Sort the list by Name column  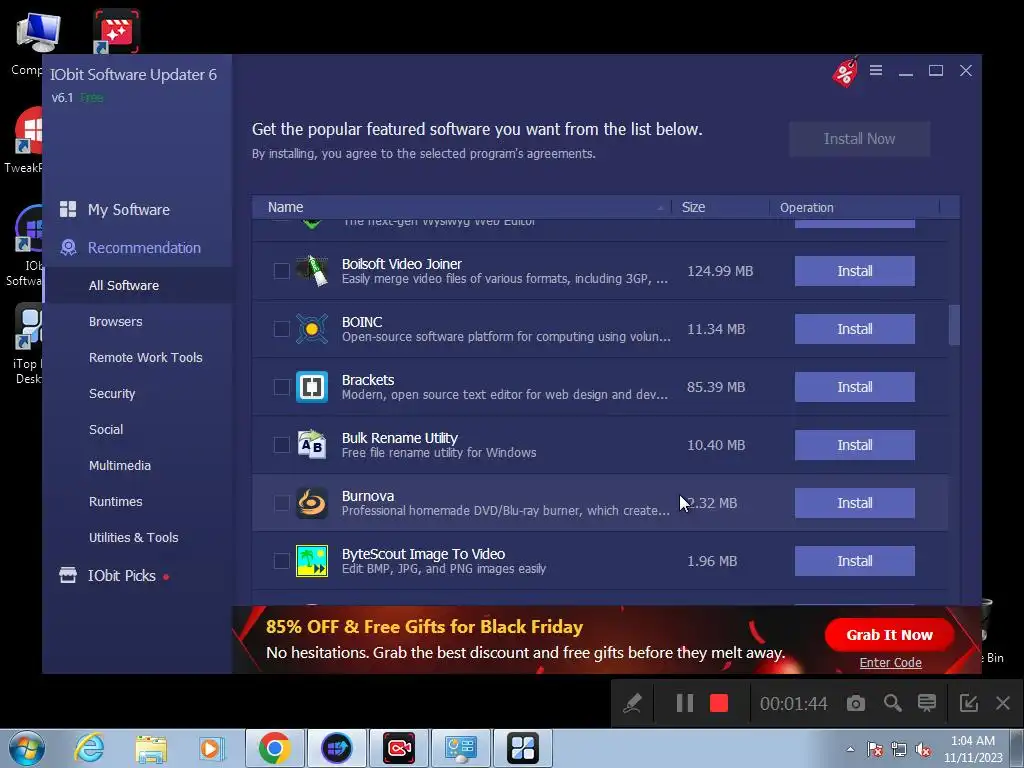tap(462, 207)
